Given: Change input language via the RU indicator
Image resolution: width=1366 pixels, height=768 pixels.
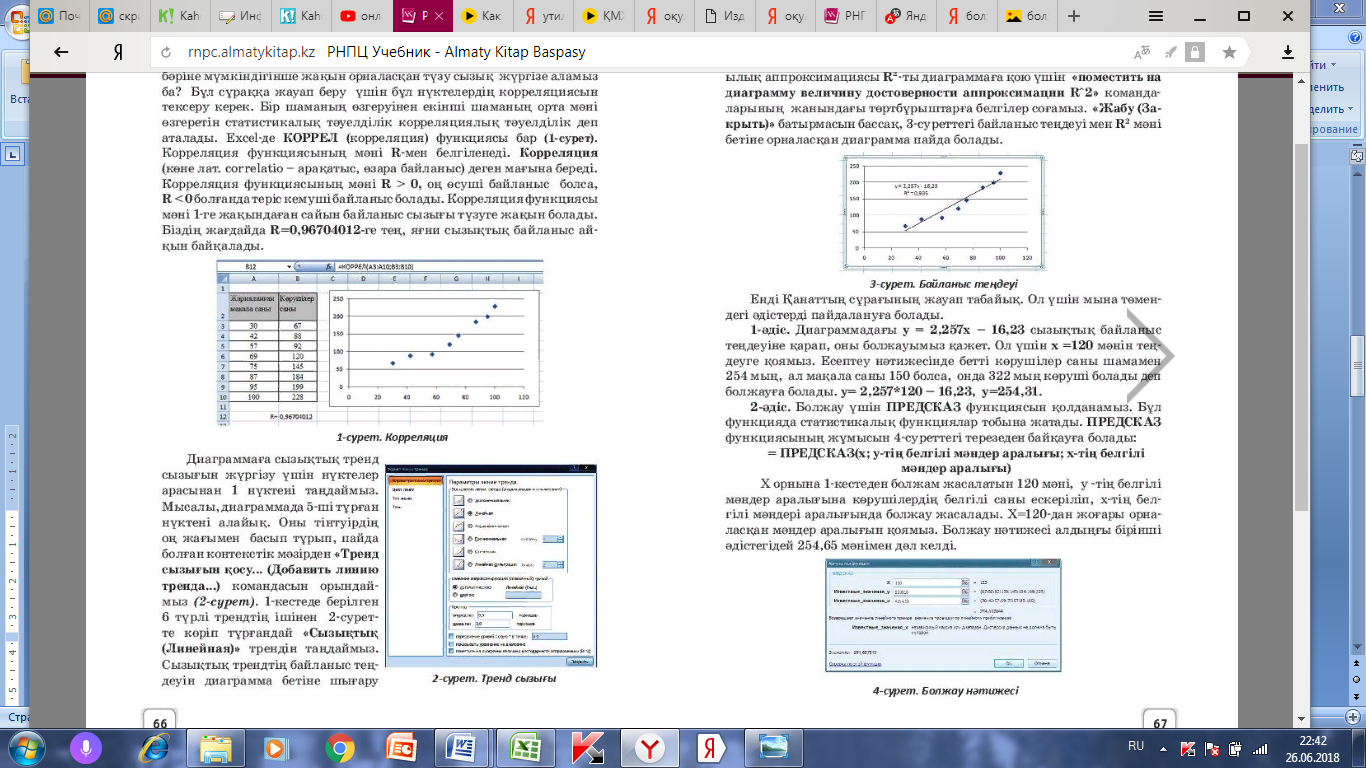Looking at the screenshot, I should (x=1136, y=747).
